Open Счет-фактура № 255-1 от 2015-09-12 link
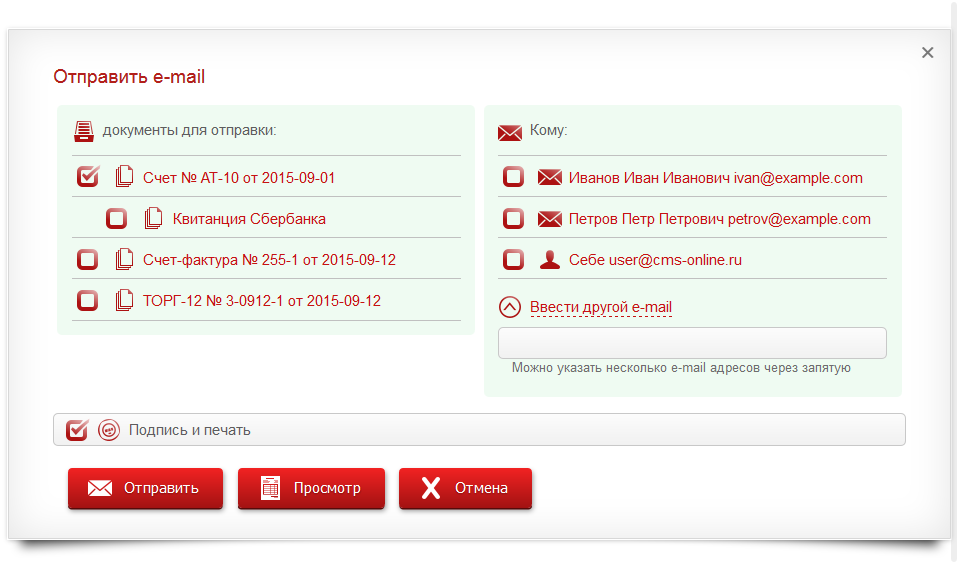Screen dimensions: 959x566 [269, 260]
